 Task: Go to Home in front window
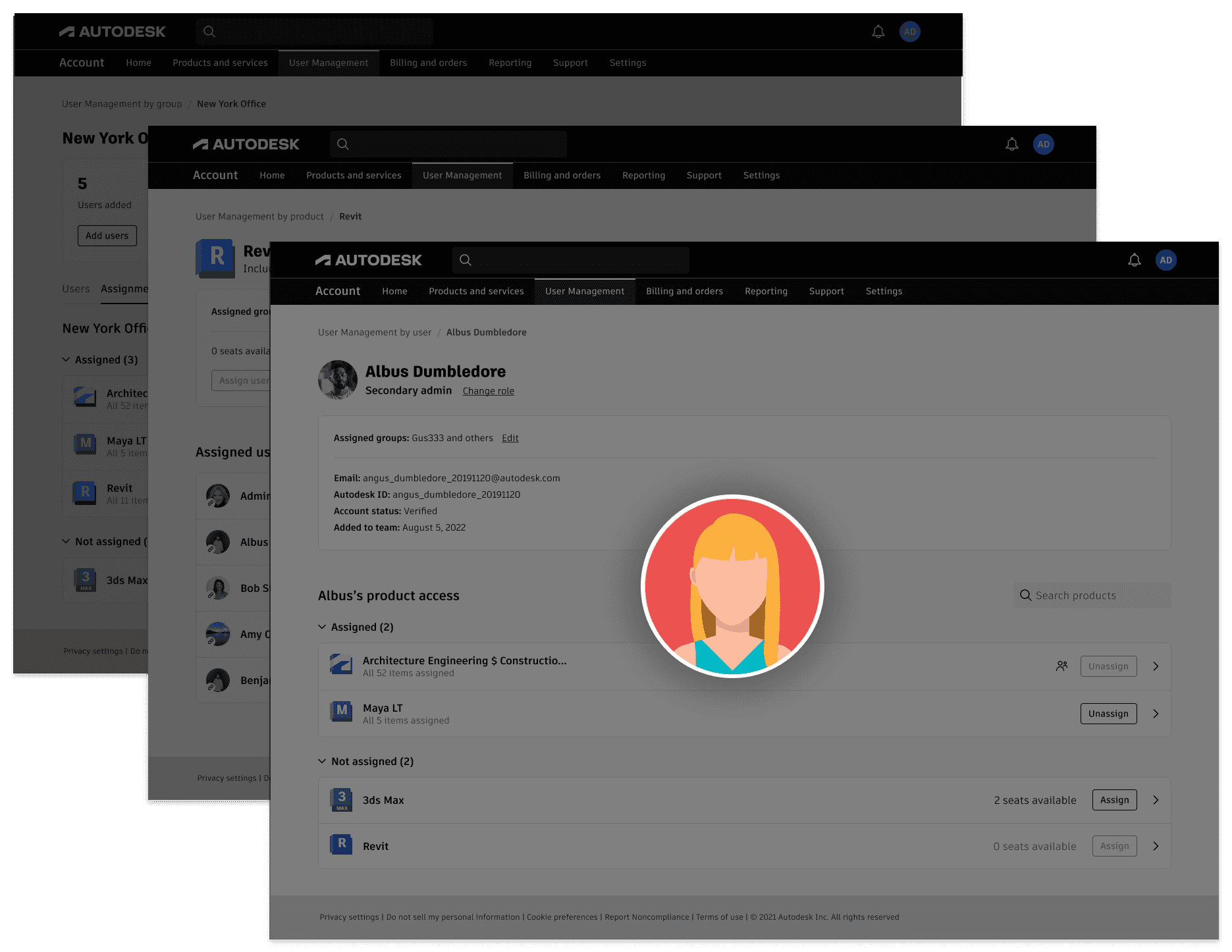pos(394,291)
